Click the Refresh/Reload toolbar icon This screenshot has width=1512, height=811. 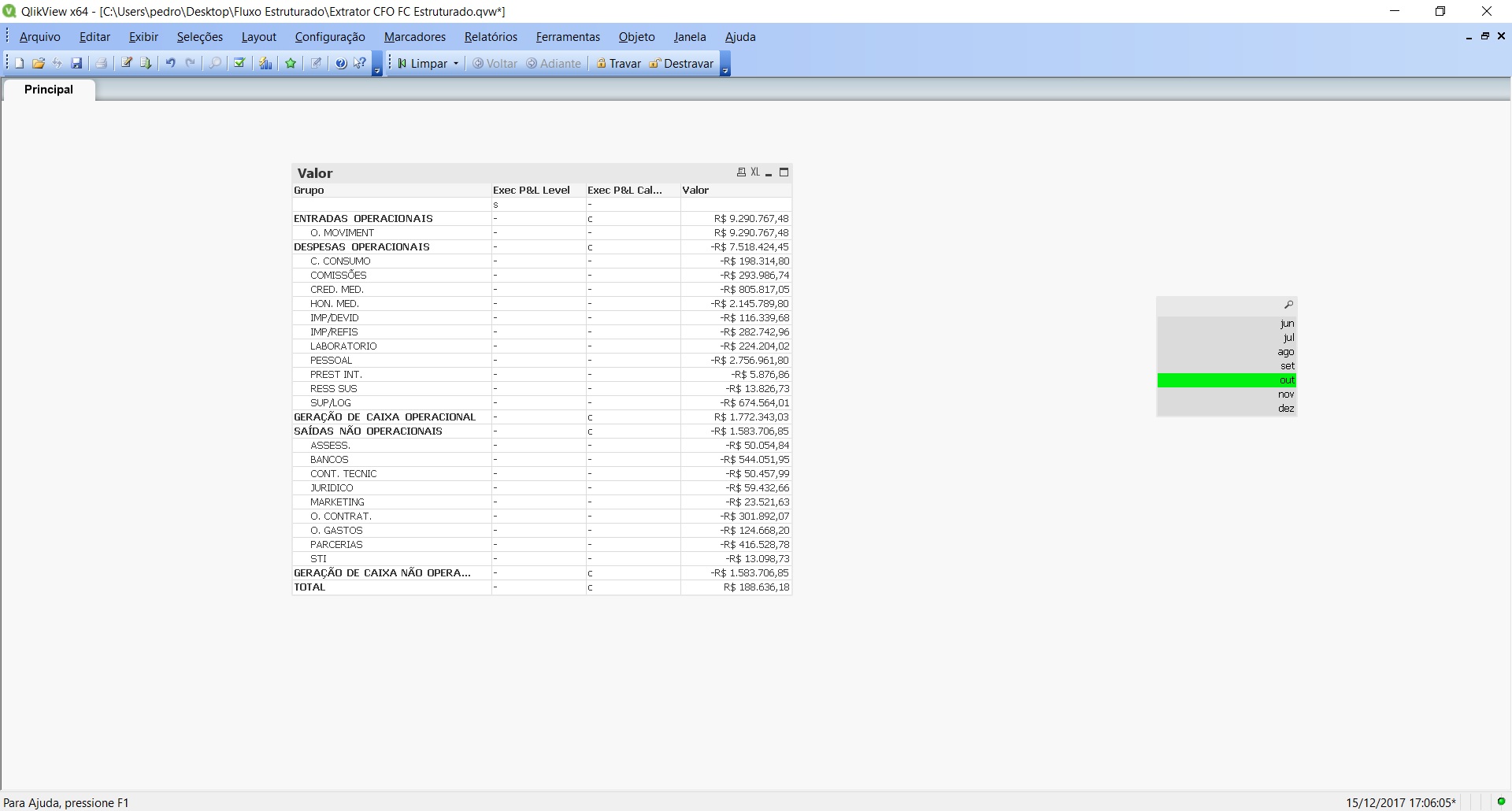tap(57, 64)
